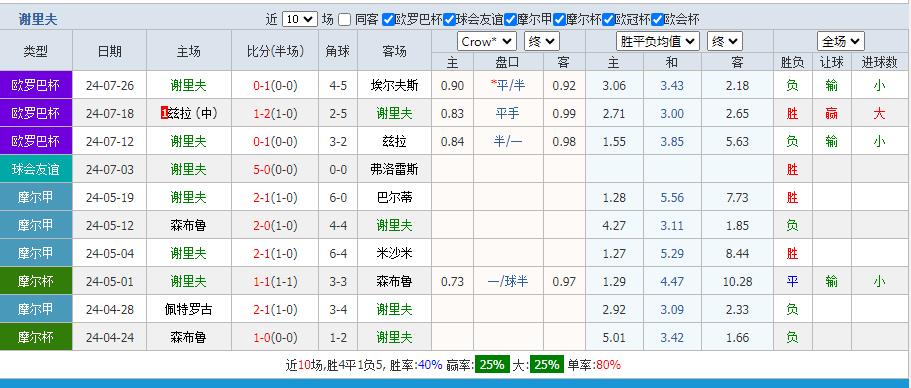Click the 摩尔甲 tag on the 24-05-19 row
The width and height of the screenshot is (911, 388).
point(36,197)
